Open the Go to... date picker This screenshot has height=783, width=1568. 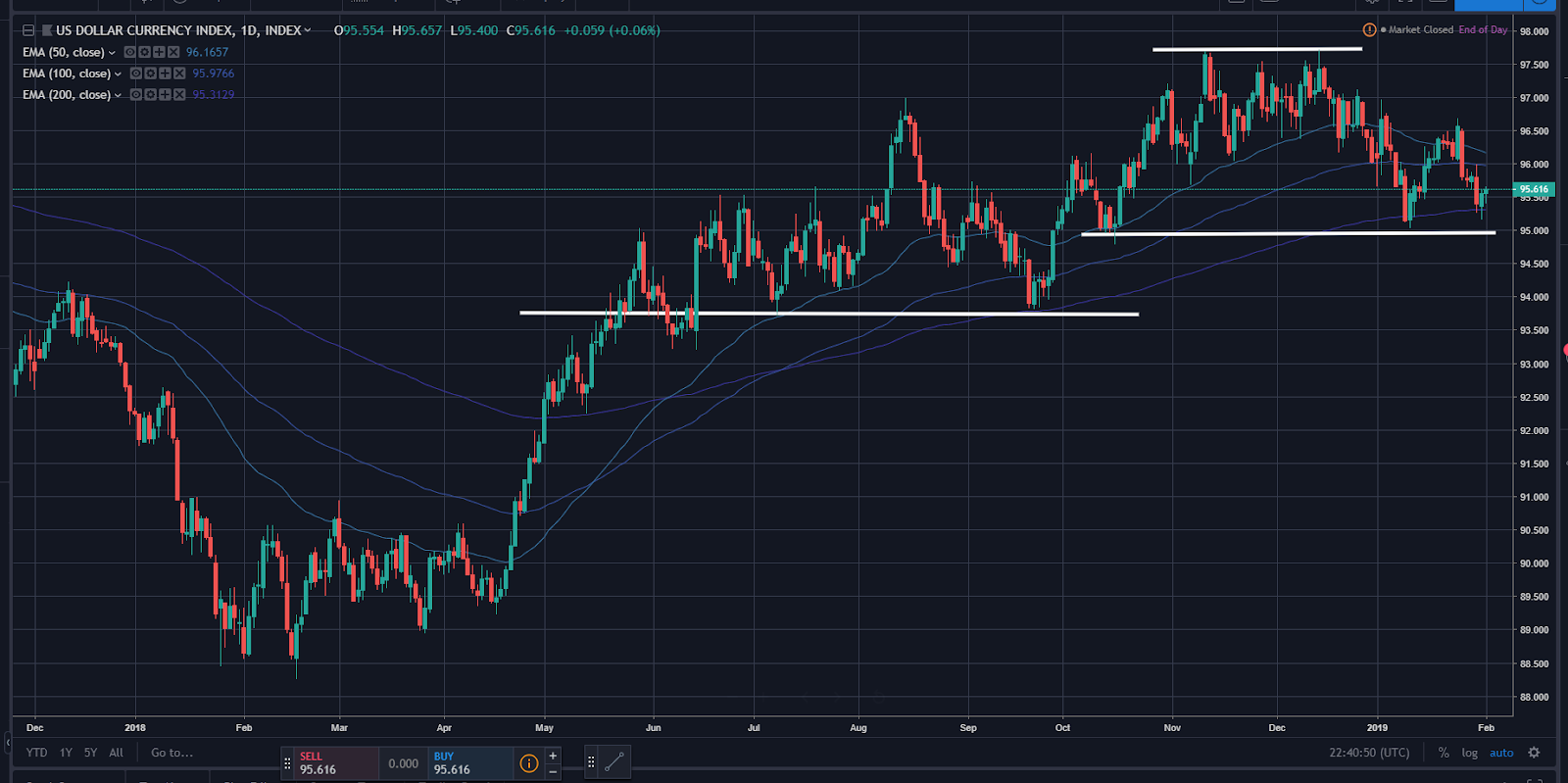tap(171, 753)
